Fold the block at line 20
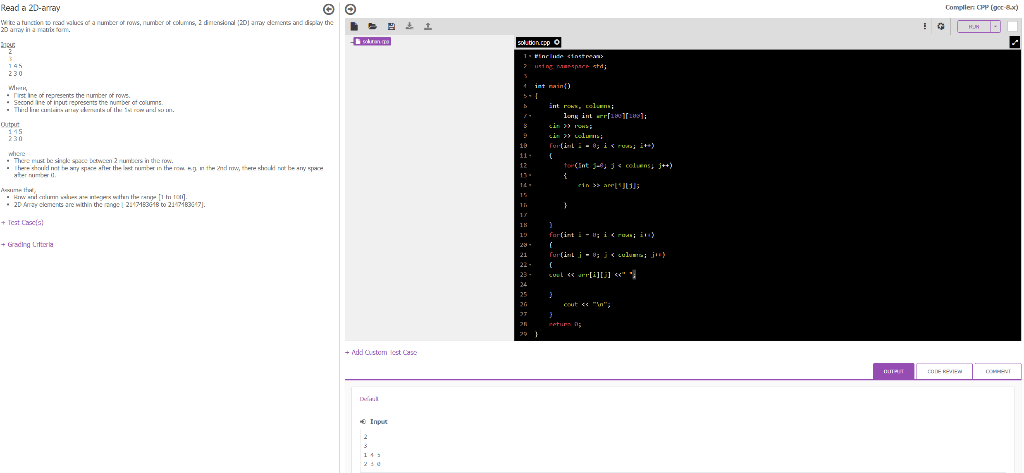1024x473 pixels. [x=530, y=245]
